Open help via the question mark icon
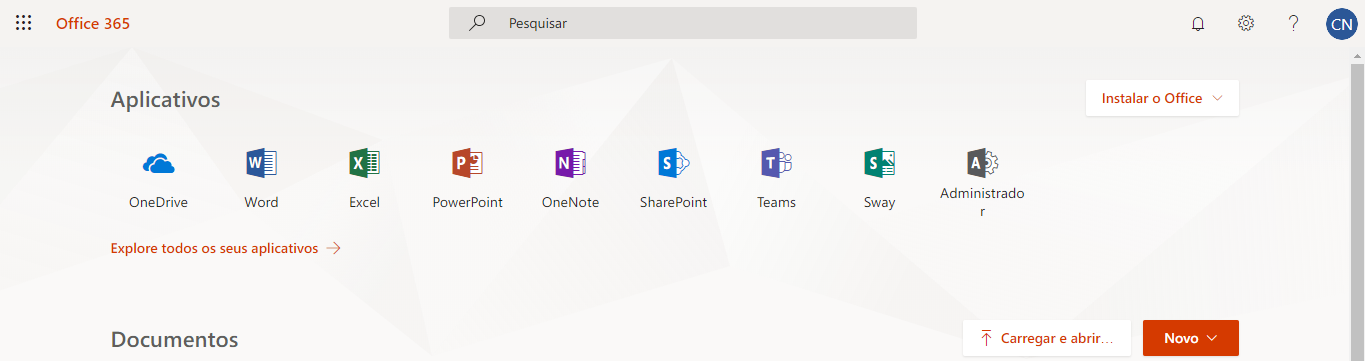This screenshot has height=361, width=1365. coord(1293,23)
